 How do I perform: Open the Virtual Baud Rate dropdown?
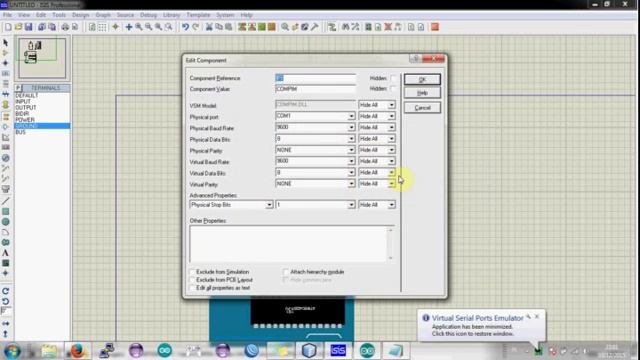click(x=351, y=161)
